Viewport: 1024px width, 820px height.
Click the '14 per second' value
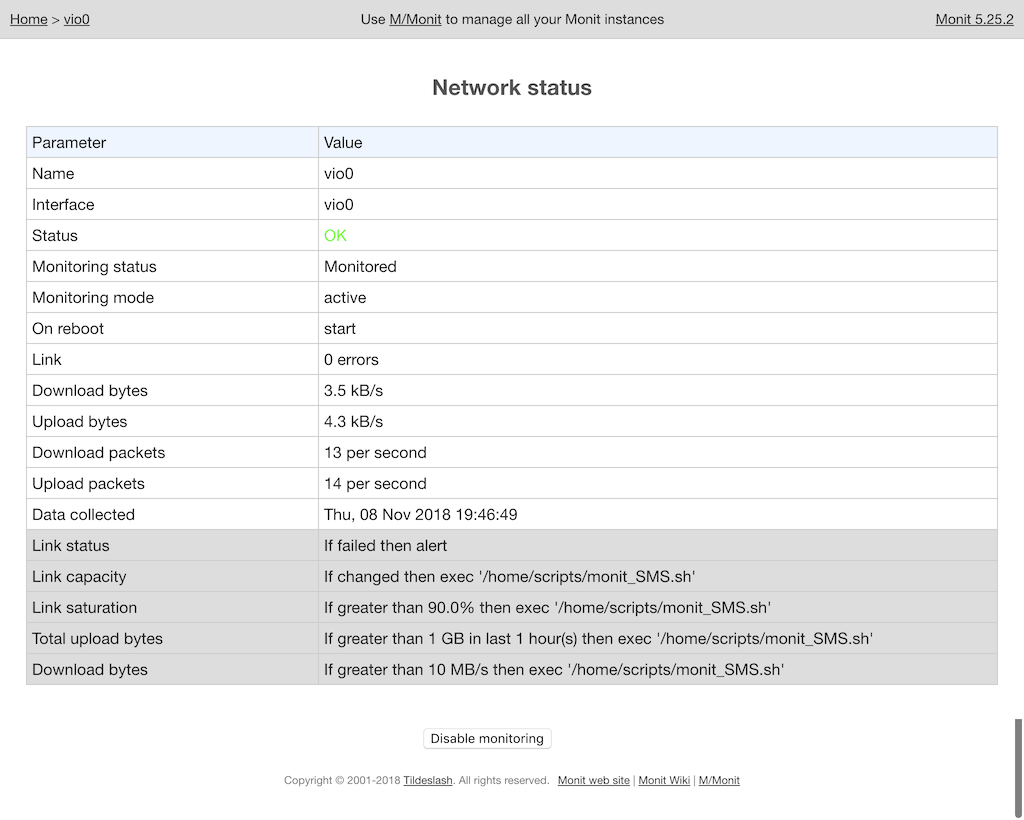[x=376, y=484]
